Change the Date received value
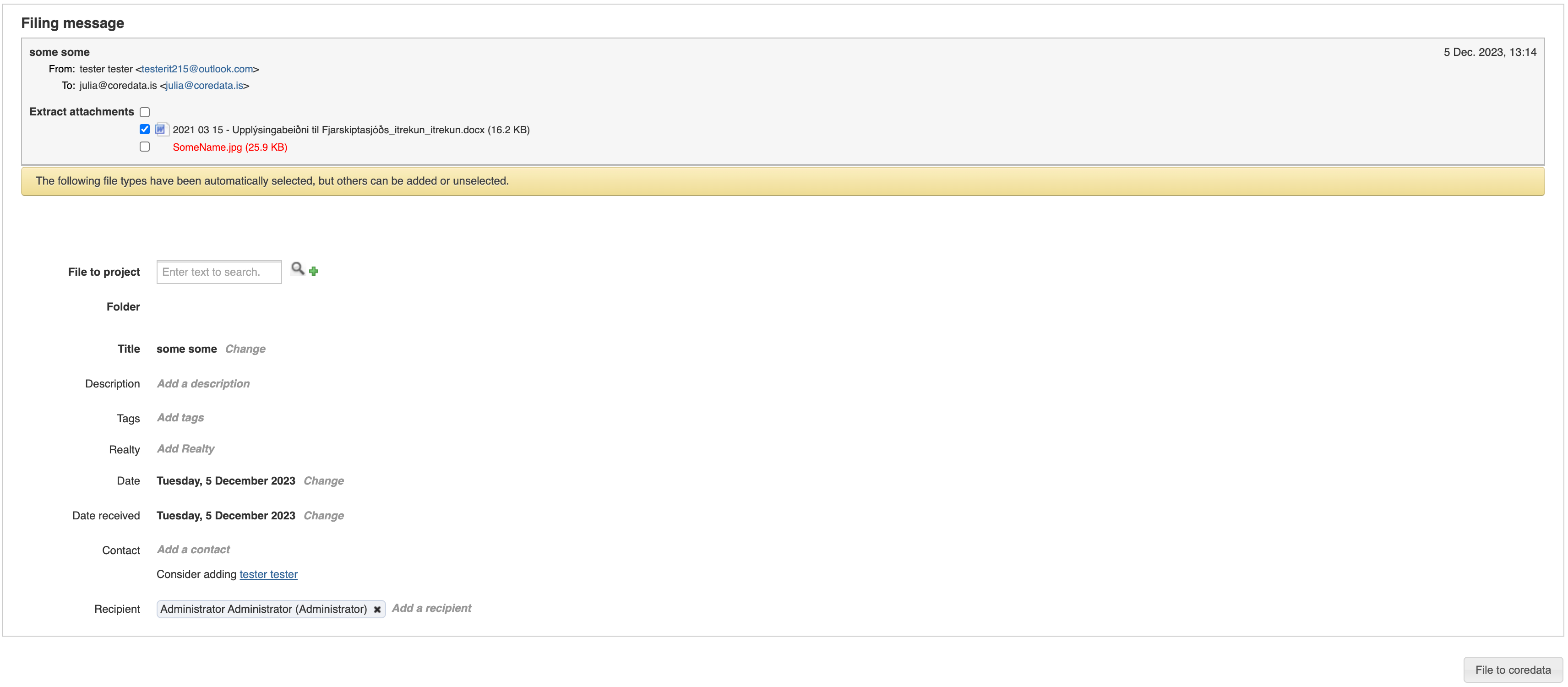This screenshot has width=1568, height=687. (323, 515)
